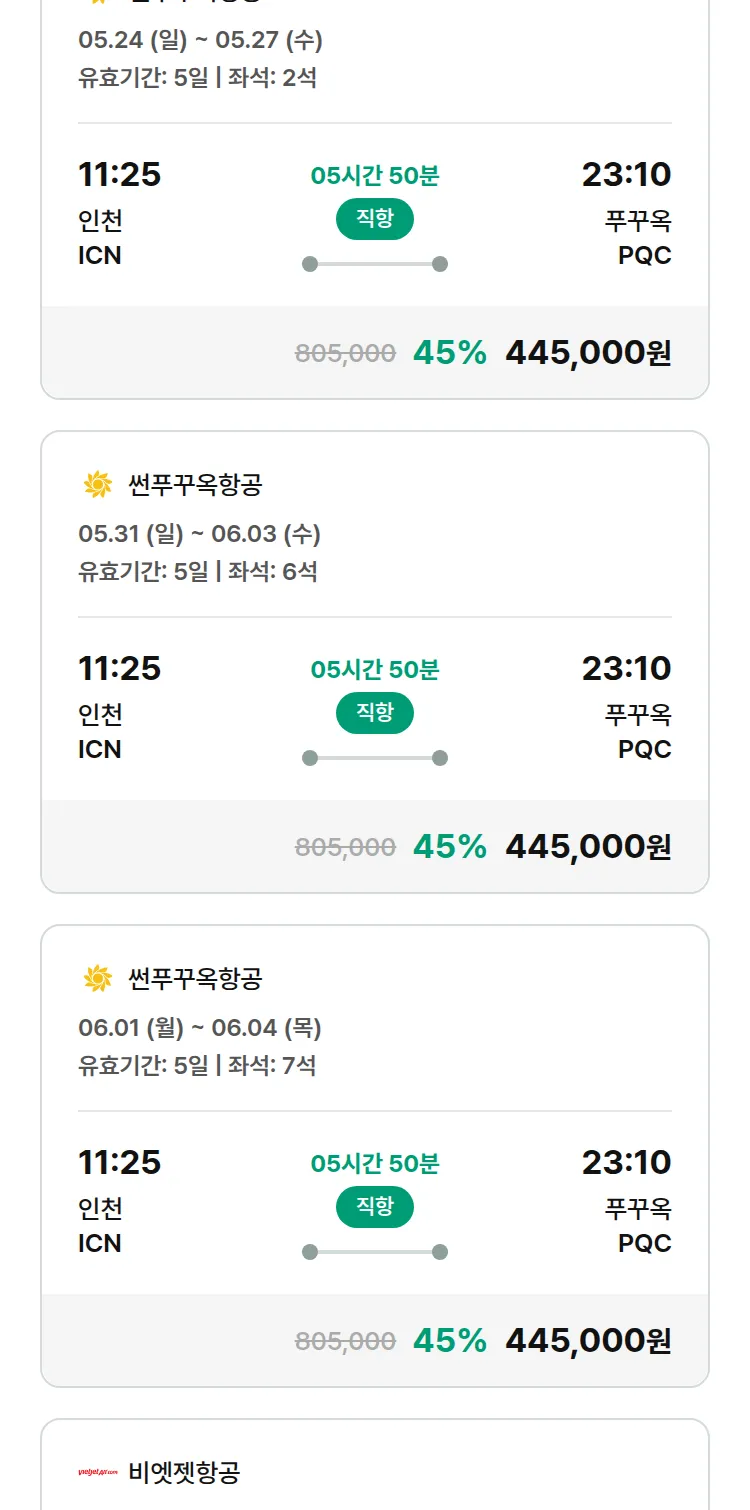Click the 45% discount on the 05.31 flight
The width and height of the screenshot is (750, 1510).
tap(450, 847)
